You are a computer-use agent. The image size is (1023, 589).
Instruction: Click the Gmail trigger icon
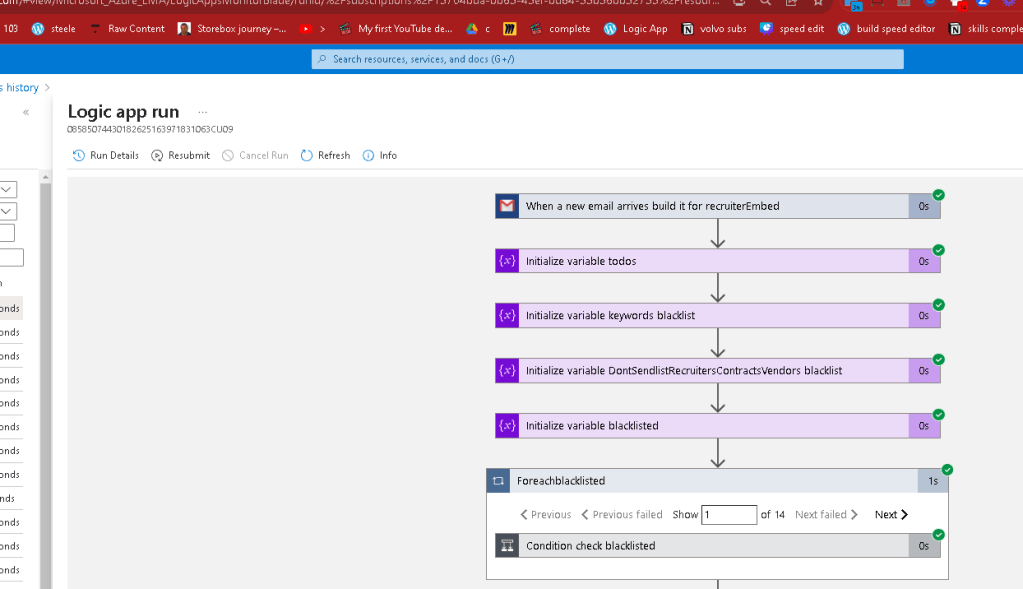(507, 206)
